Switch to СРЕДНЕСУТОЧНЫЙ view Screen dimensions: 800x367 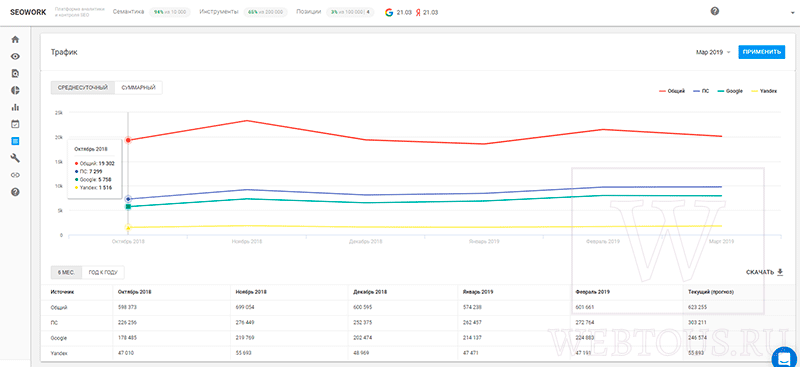83,88
